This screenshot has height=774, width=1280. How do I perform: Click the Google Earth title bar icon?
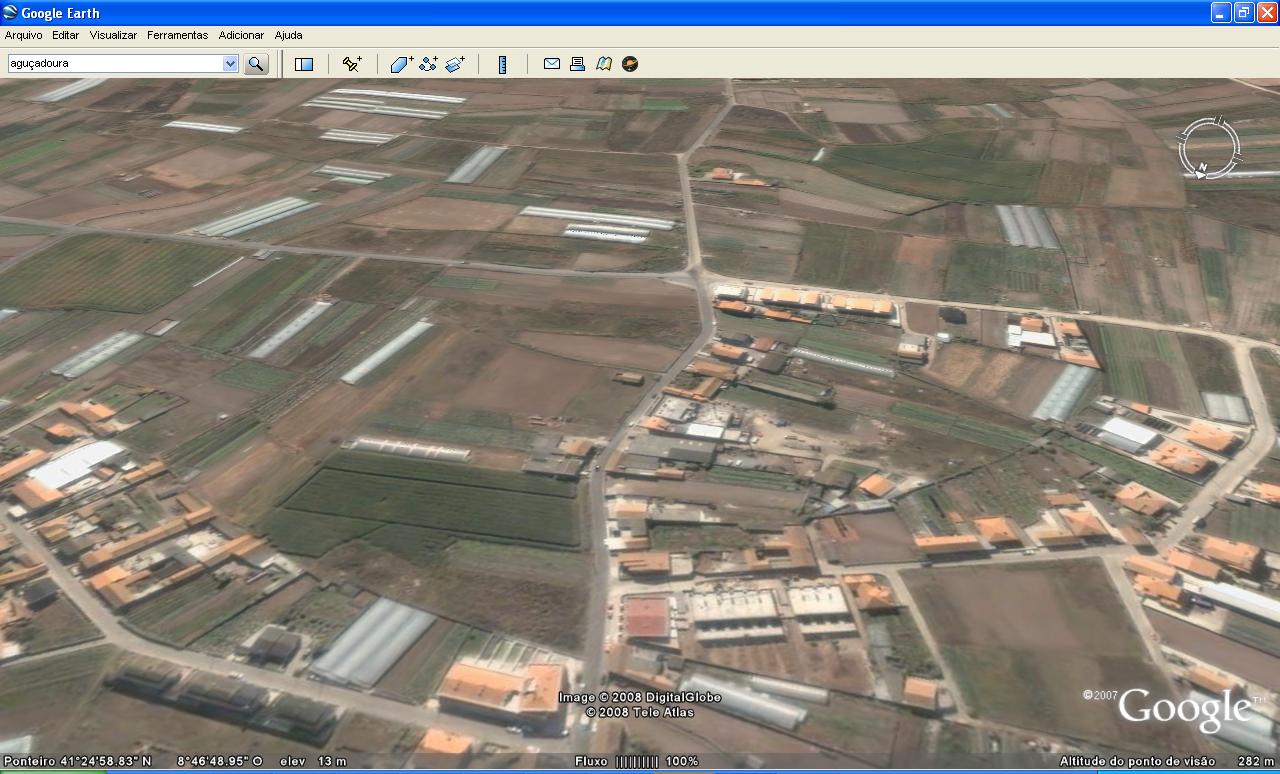[10, 13]
